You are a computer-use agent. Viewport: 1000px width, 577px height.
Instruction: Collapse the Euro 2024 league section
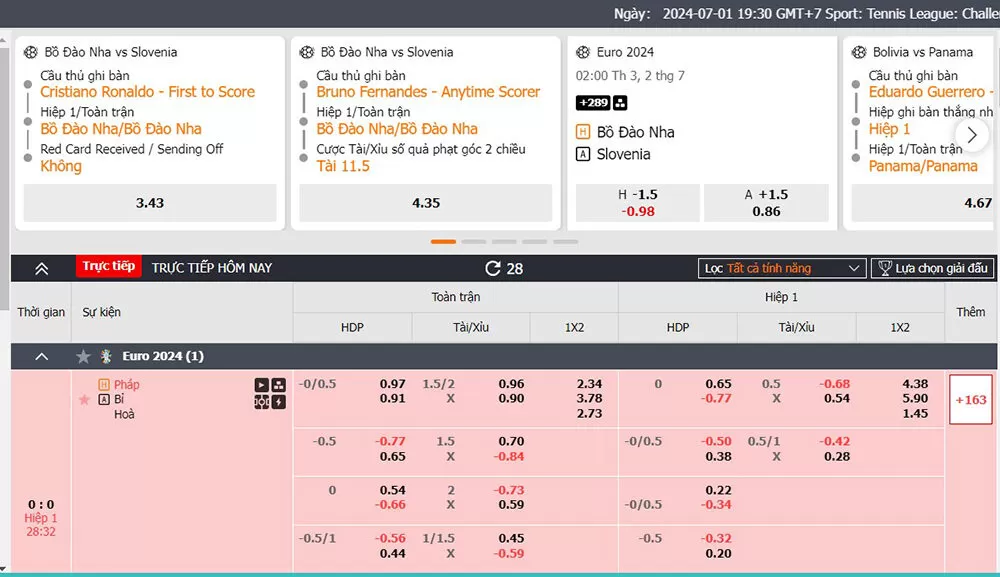(41, 357)
